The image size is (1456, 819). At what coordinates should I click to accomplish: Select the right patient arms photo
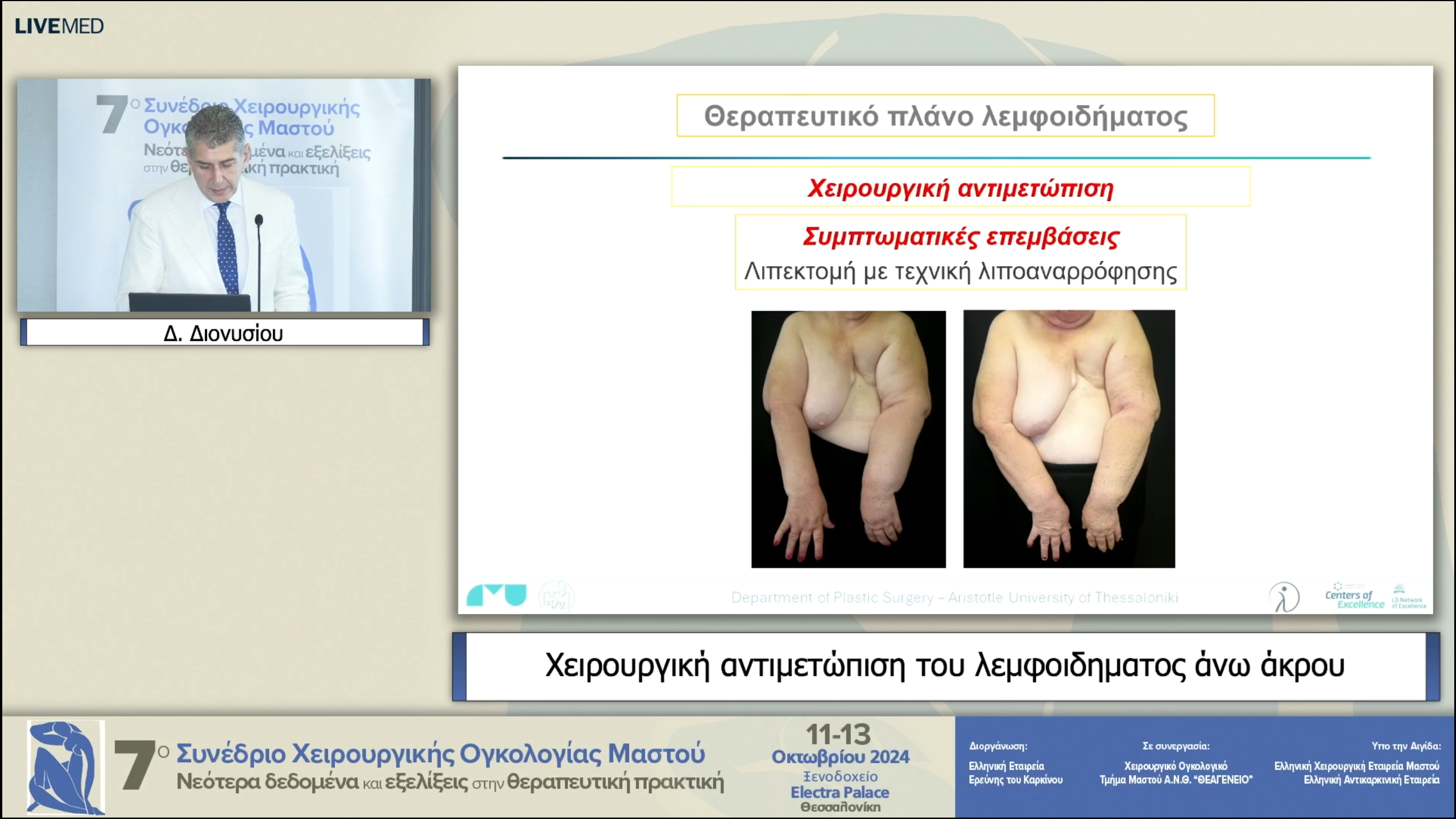coord(1069,439)
